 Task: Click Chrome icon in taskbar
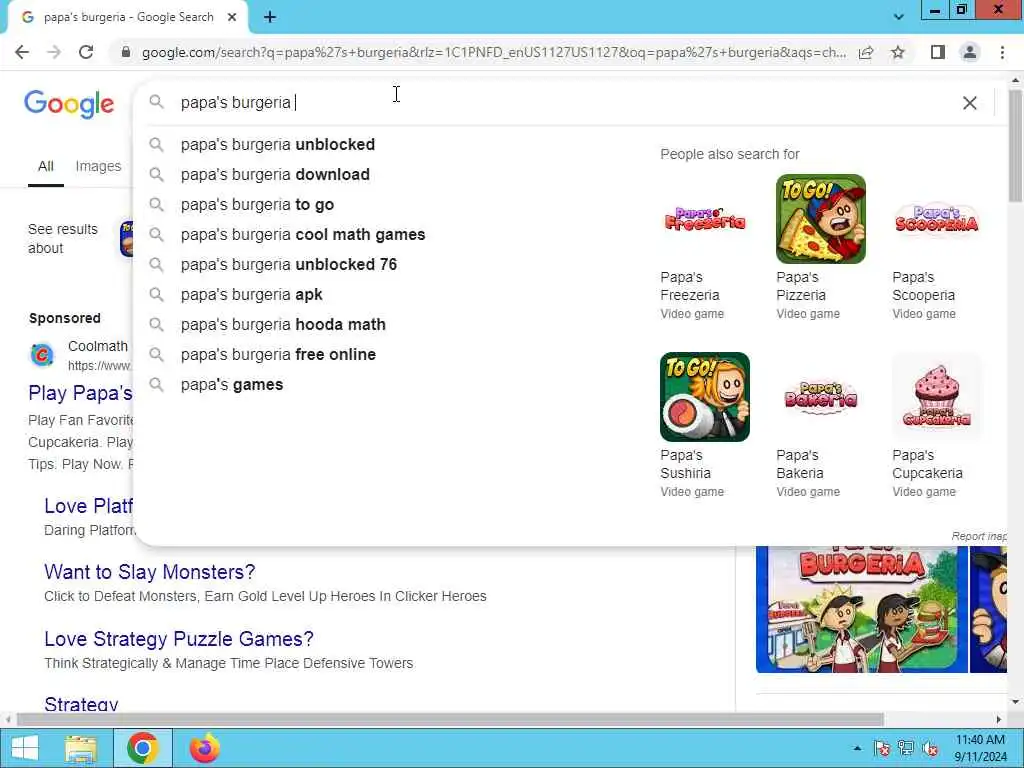143,748
